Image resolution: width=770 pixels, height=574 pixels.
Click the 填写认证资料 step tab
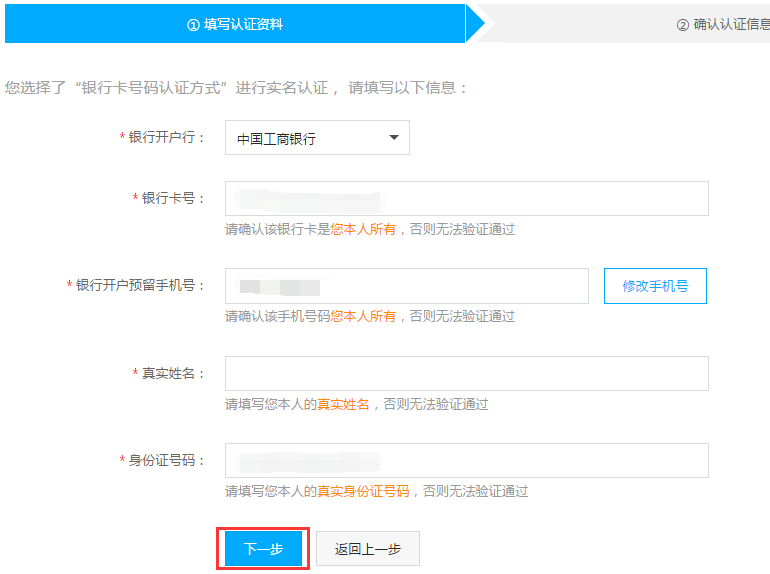tap(235, 24)
